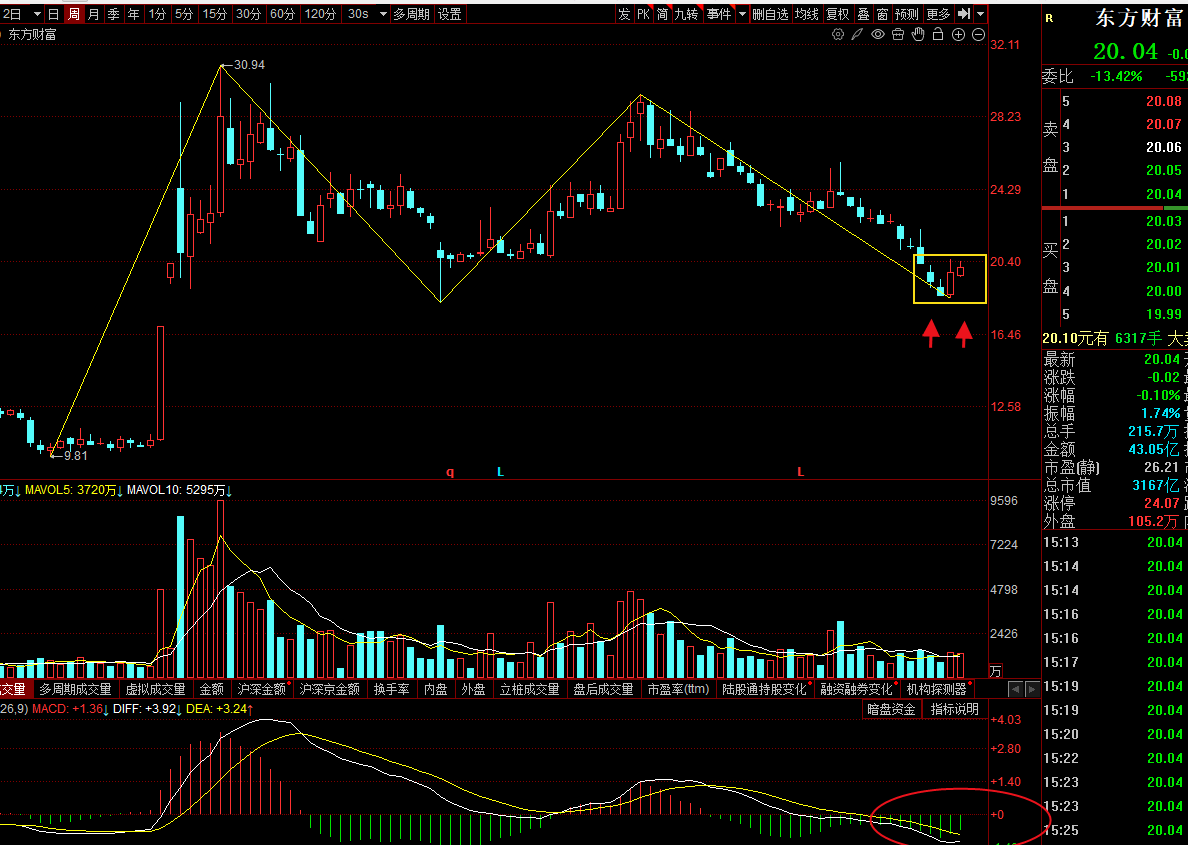Click the 预测 forecast button
Screen dimensions: 1188x845
[x=907, y=14]
